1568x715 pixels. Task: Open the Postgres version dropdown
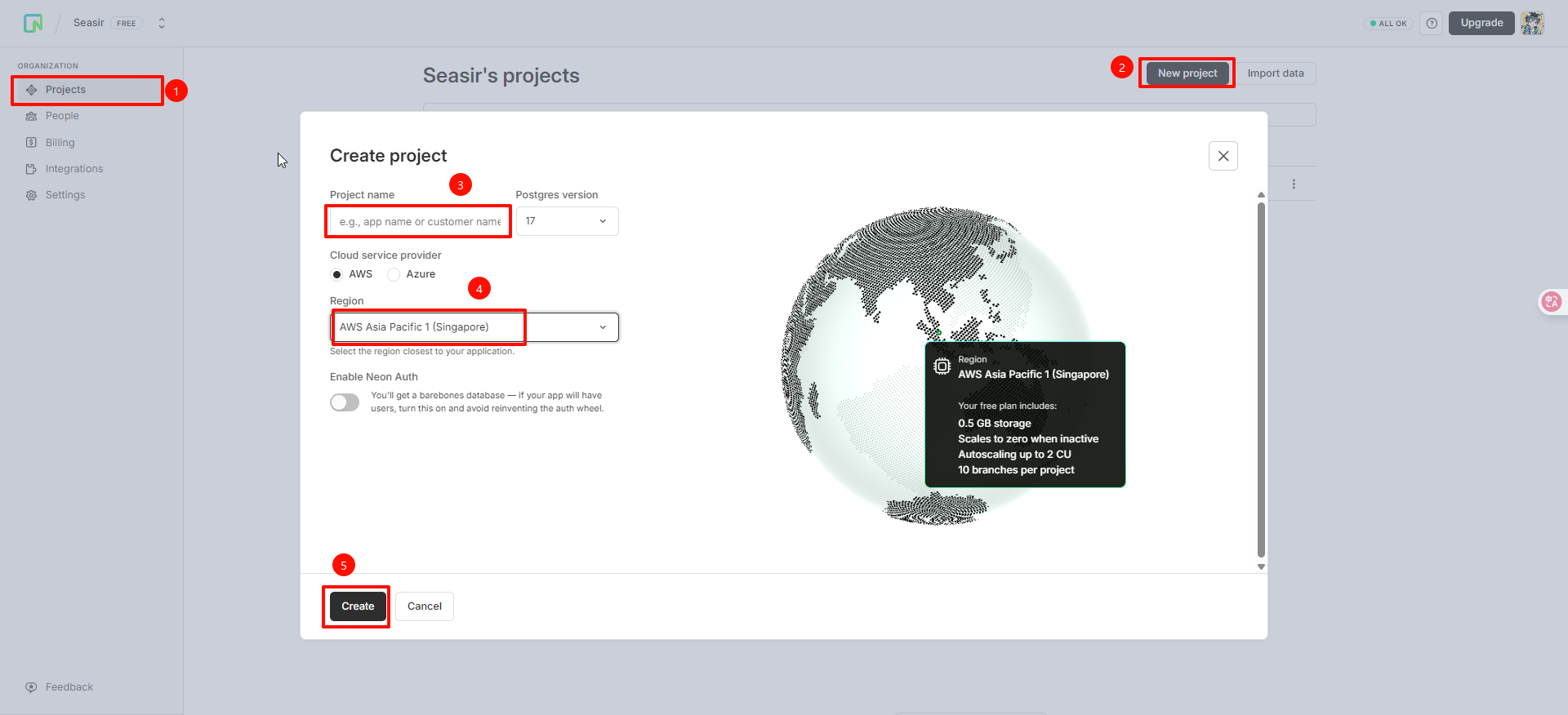coord(567,221)
